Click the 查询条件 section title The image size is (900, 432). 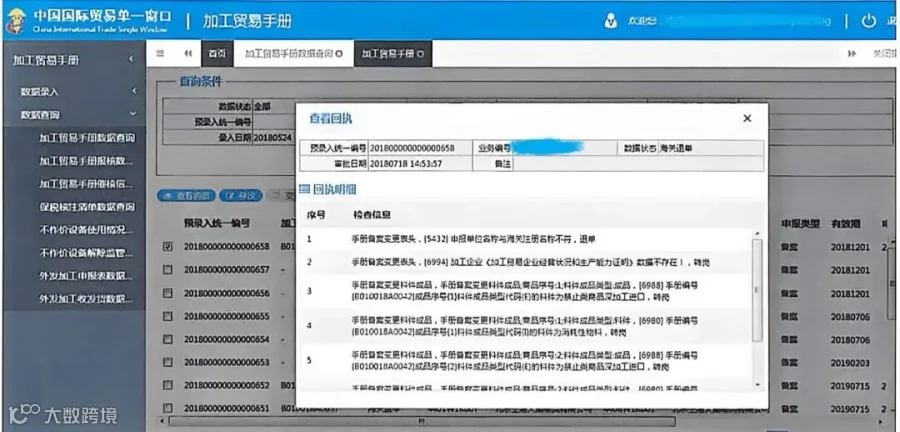click(x=201, y=82)
